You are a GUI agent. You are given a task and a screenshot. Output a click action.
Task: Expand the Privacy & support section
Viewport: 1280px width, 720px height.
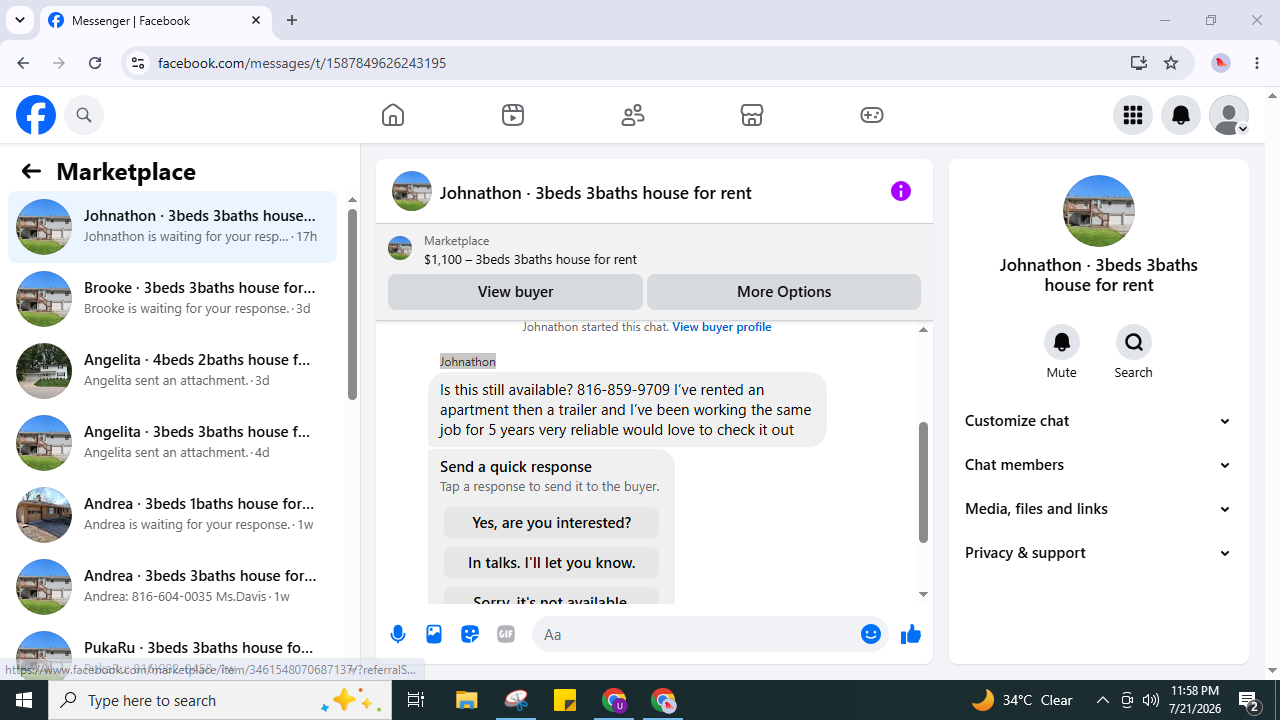[1099, 553]
